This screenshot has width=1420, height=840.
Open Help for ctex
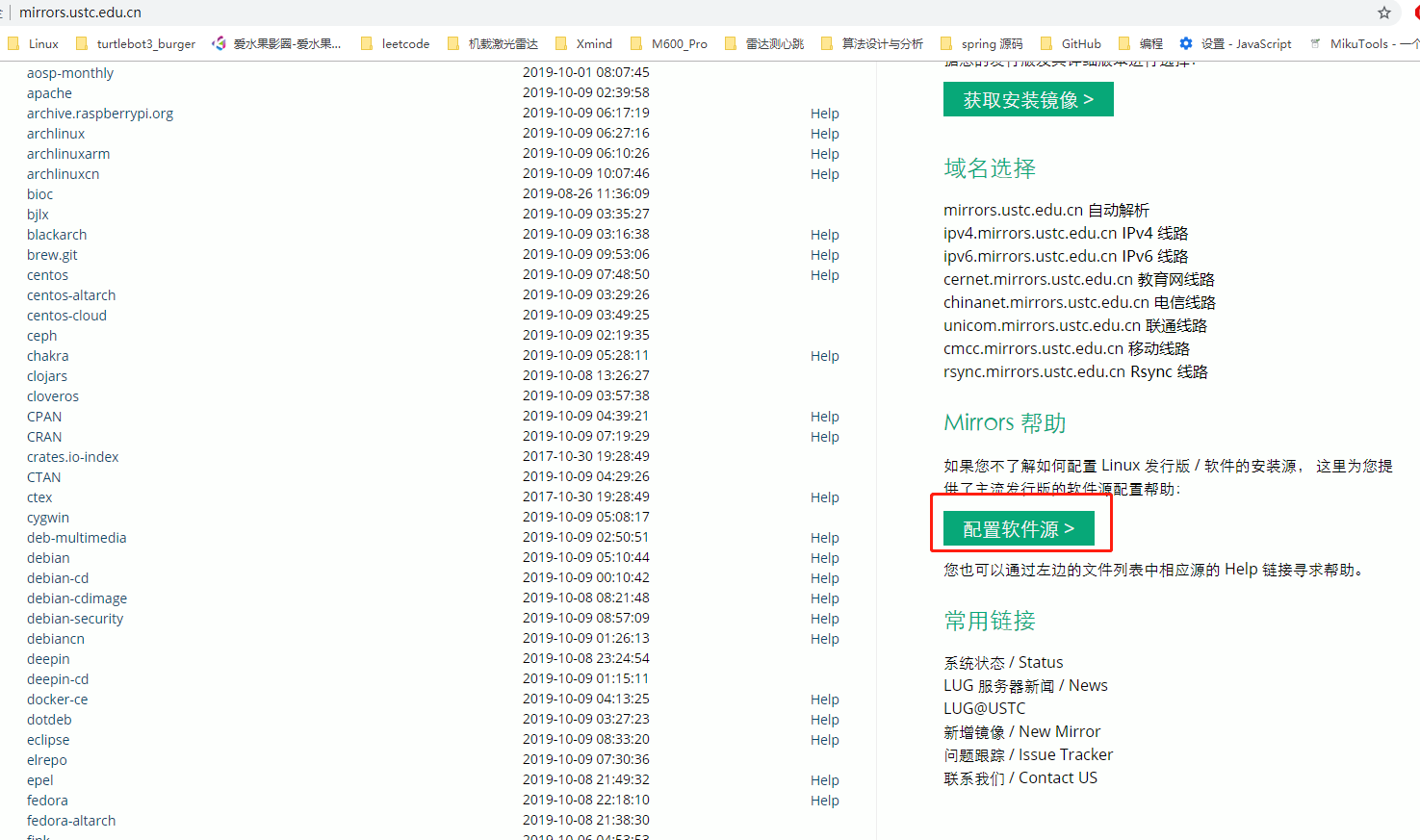coord(825,497)
